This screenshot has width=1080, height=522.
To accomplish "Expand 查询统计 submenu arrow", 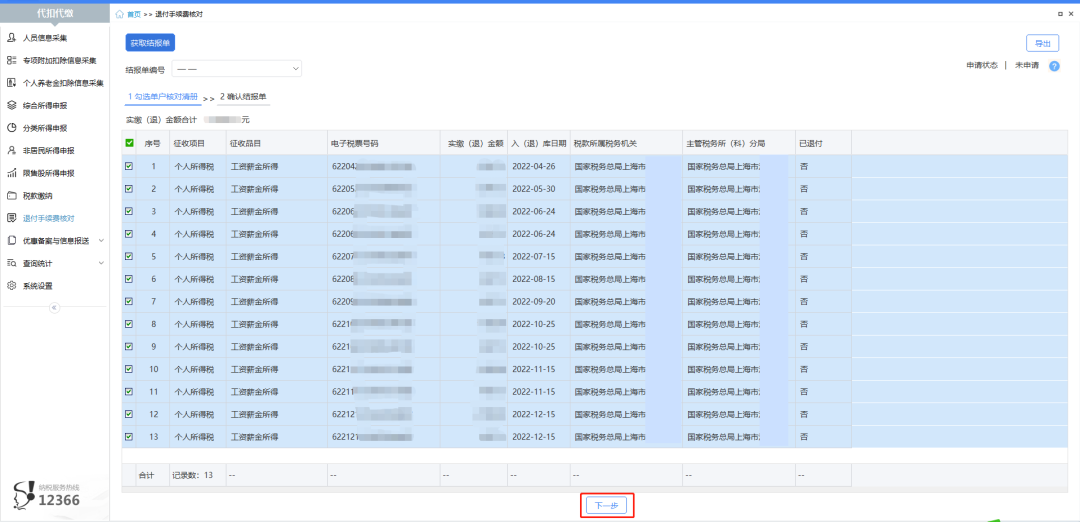I will (101, 263).
